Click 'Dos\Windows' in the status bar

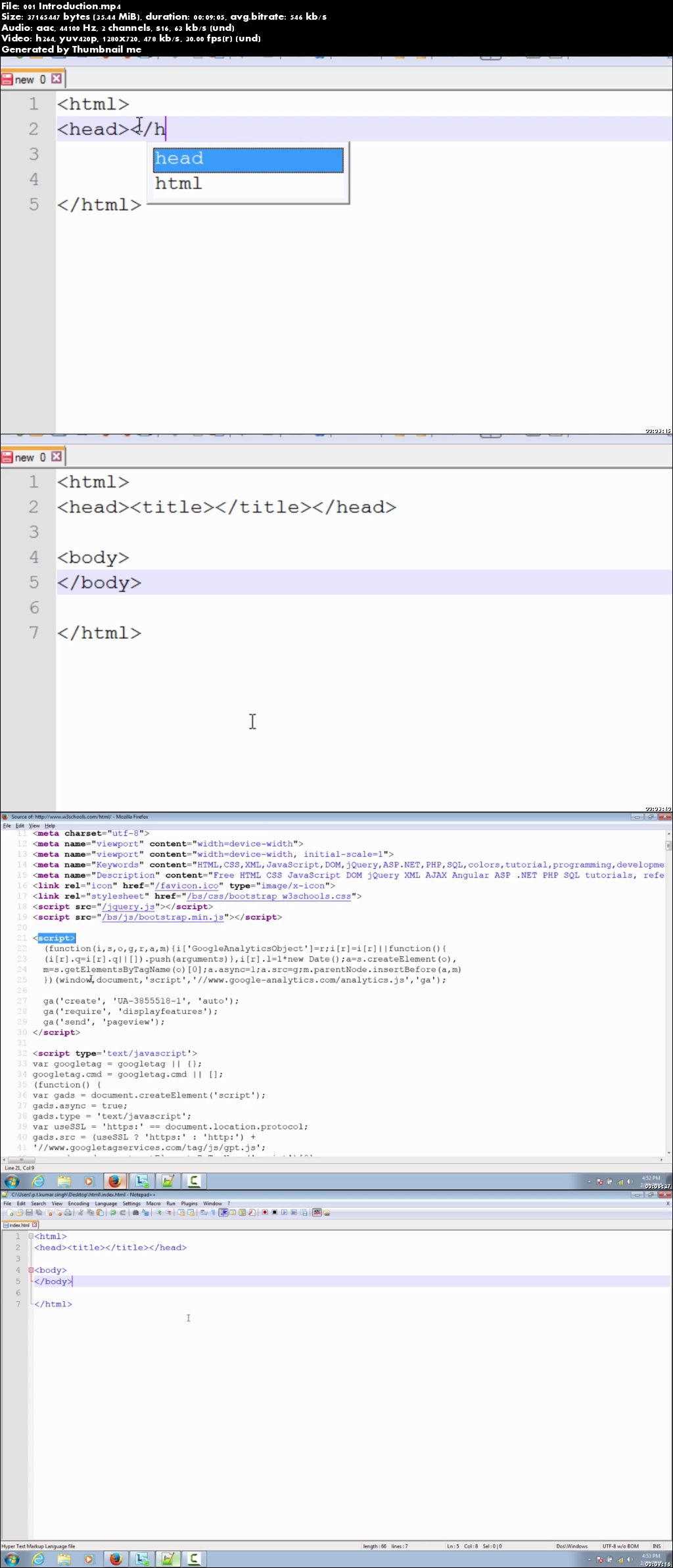(x=572, y=1546)
